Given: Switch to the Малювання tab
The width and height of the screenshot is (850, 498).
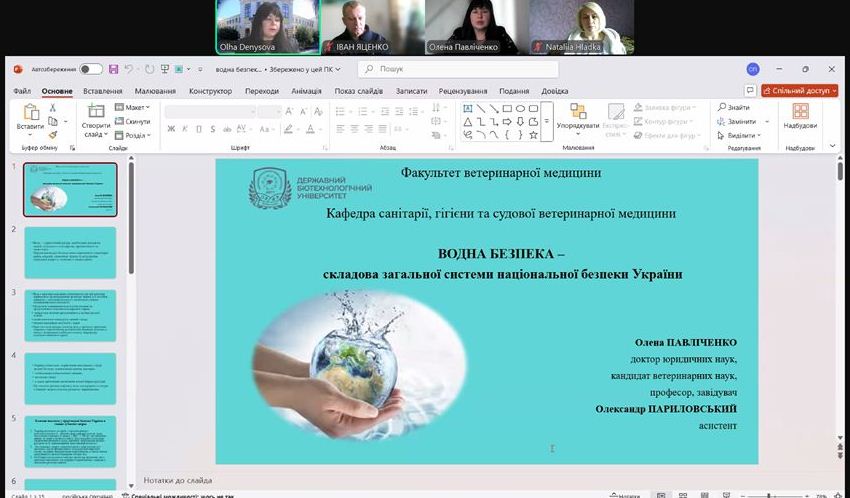Looking at the screenshot, I should (155, 91).
